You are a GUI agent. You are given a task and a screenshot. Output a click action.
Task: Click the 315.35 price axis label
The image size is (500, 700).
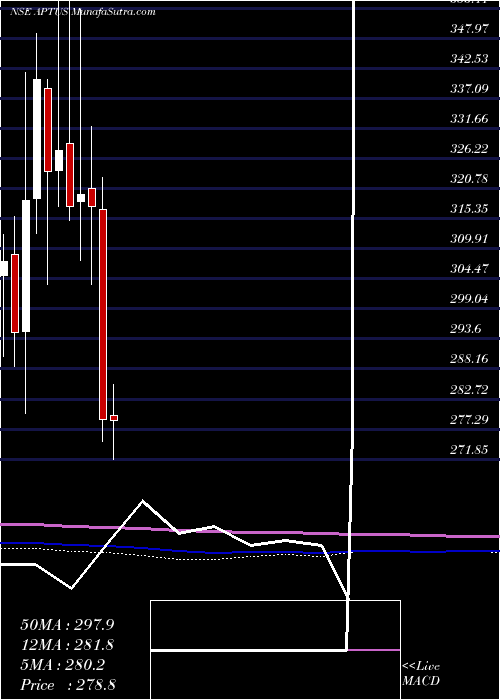(x=468, y=209)
